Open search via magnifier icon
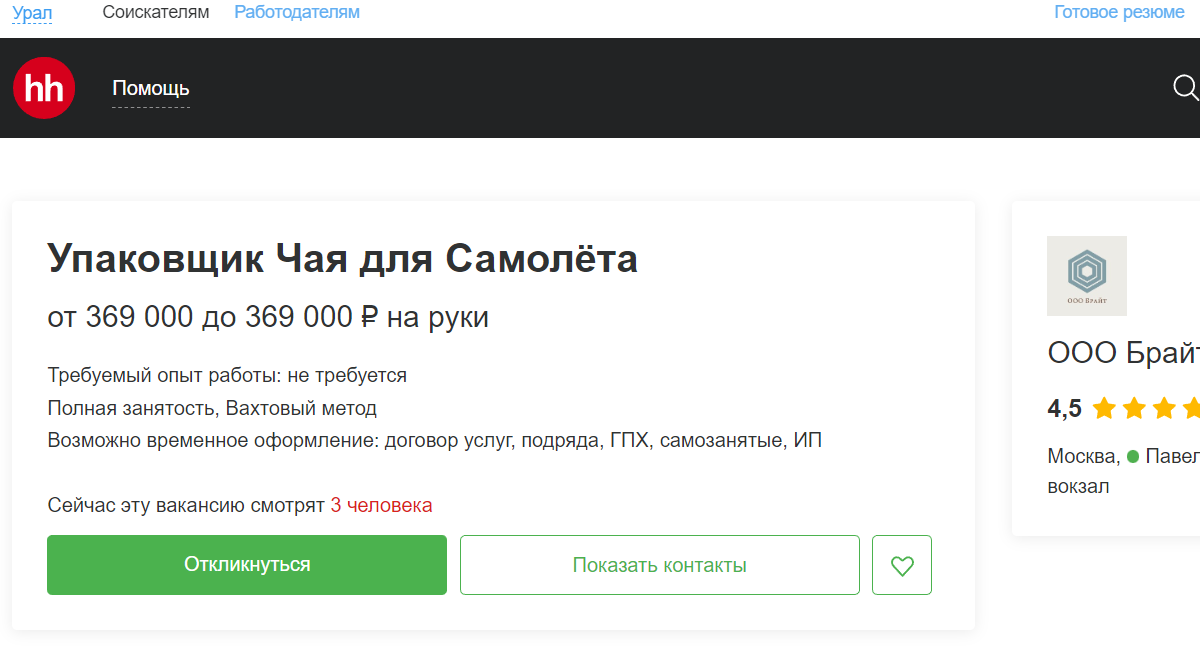Viewport: 1200px width, 653px height. point(1186,88)
